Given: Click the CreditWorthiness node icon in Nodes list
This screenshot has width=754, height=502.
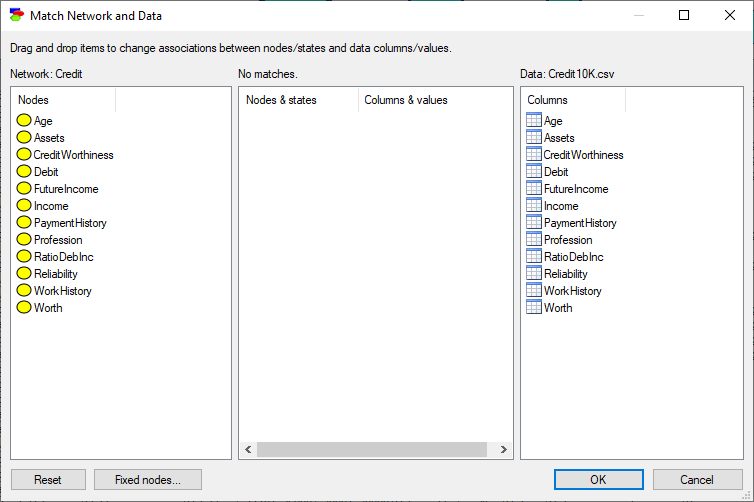Looking at the screenshot, I should (24, 154).
